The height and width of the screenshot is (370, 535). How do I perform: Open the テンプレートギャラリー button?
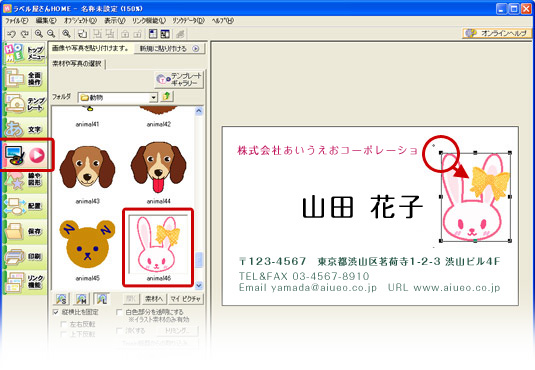coord(179,80)
